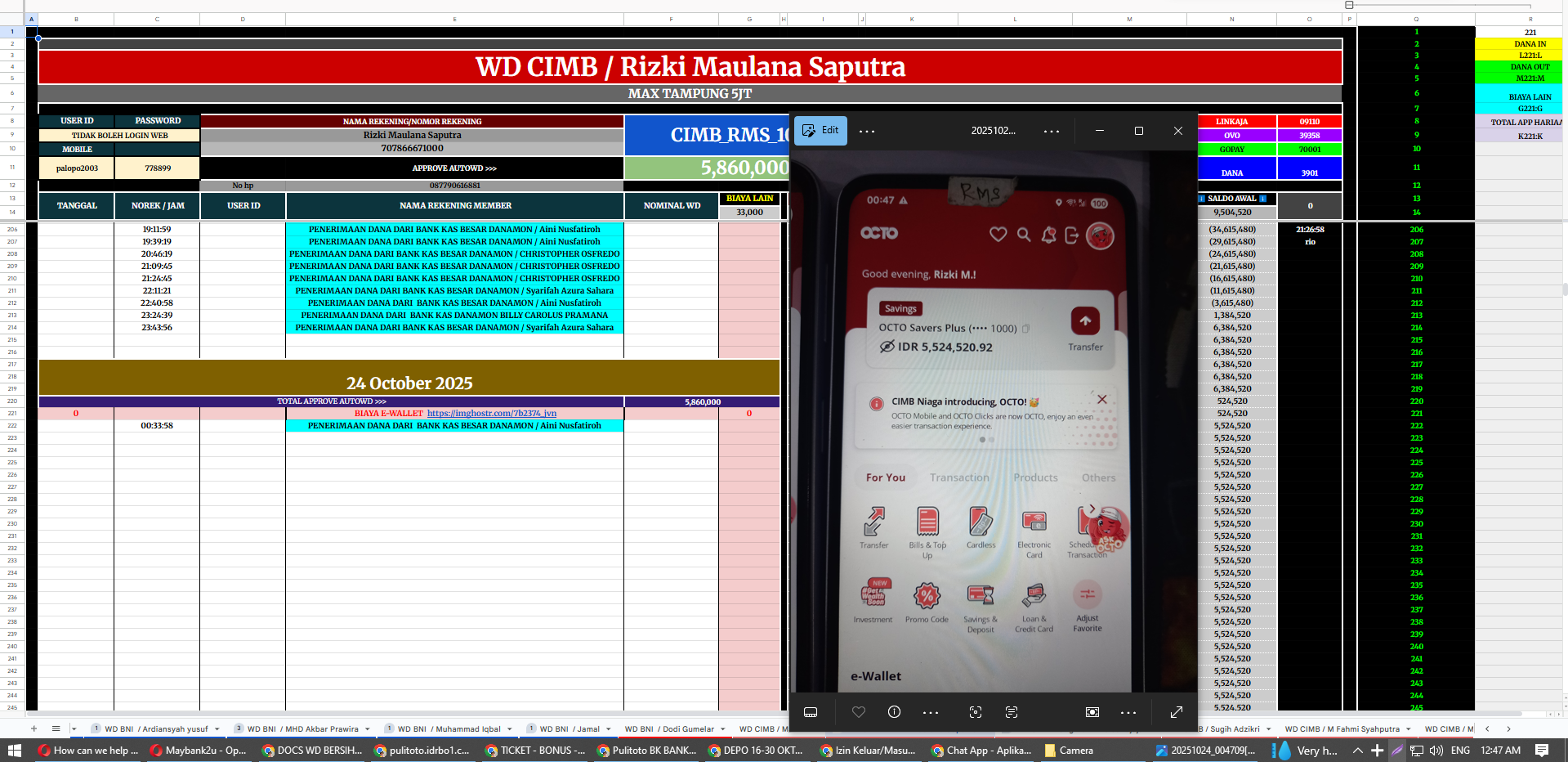
Task: Add a new sheet with the plus icon
Action: (34, 728)
